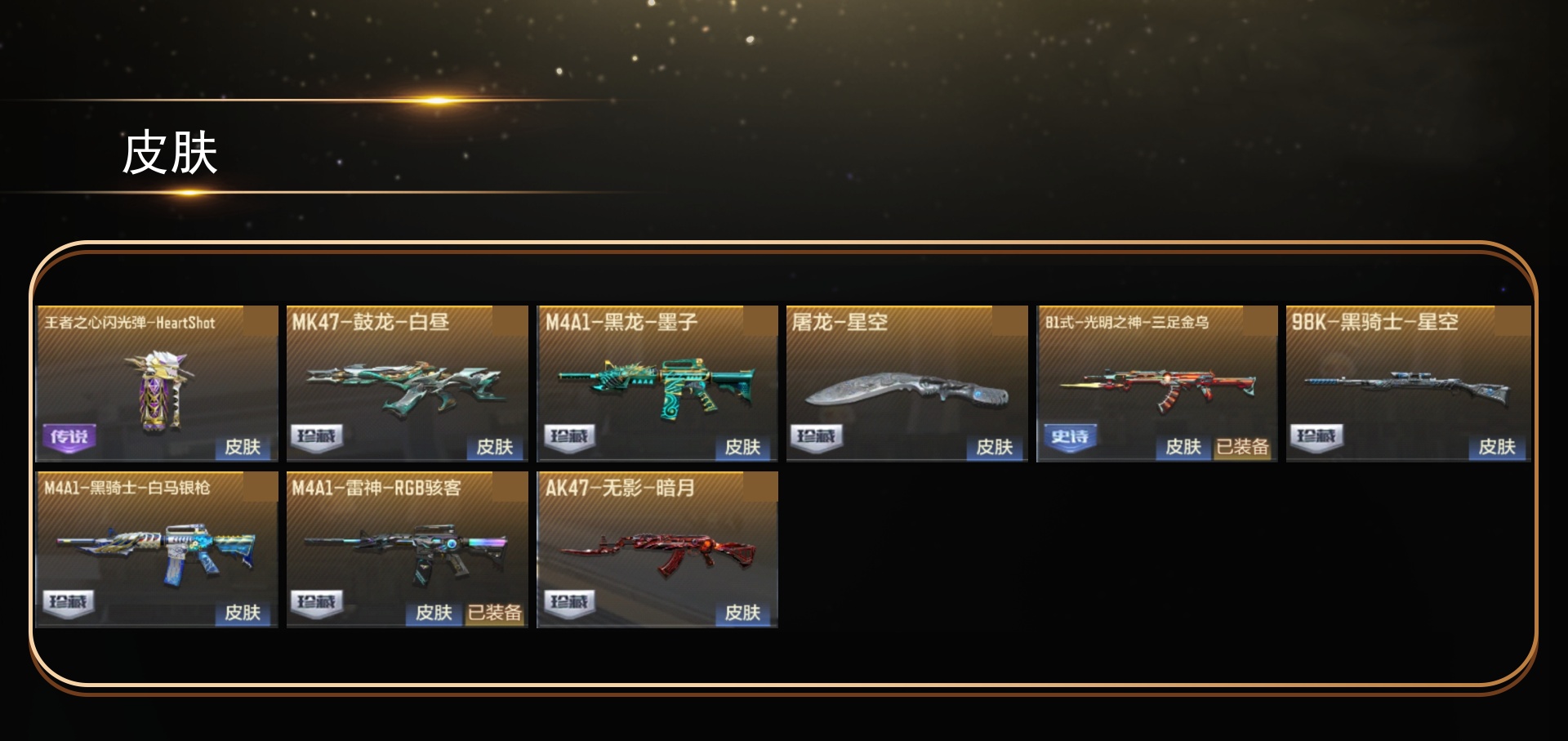This screenshot has height=741, width=1568.
Task: Click 皮肤 tag on 王者之心闪光弹 card
Action: click(243, 447)
